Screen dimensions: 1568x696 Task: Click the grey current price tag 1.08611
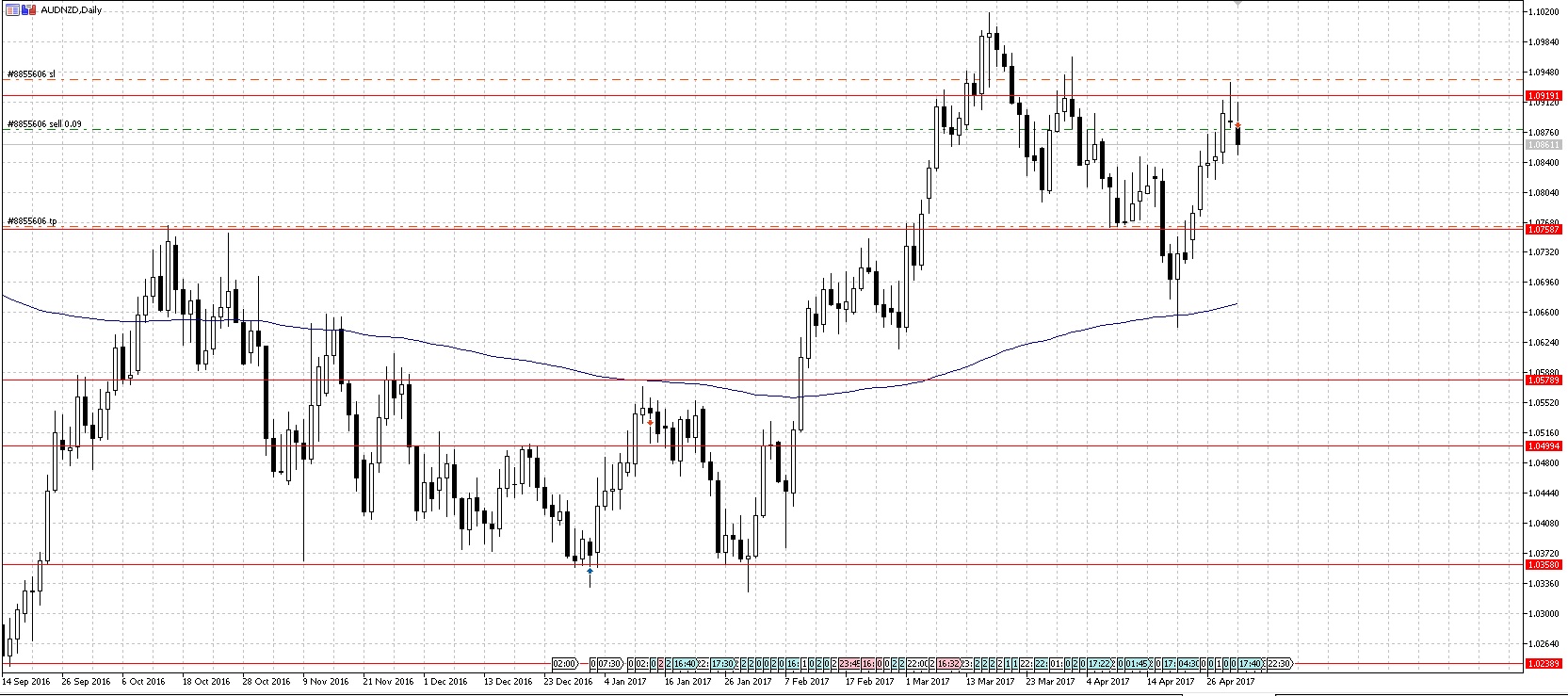click(1544, 145)
